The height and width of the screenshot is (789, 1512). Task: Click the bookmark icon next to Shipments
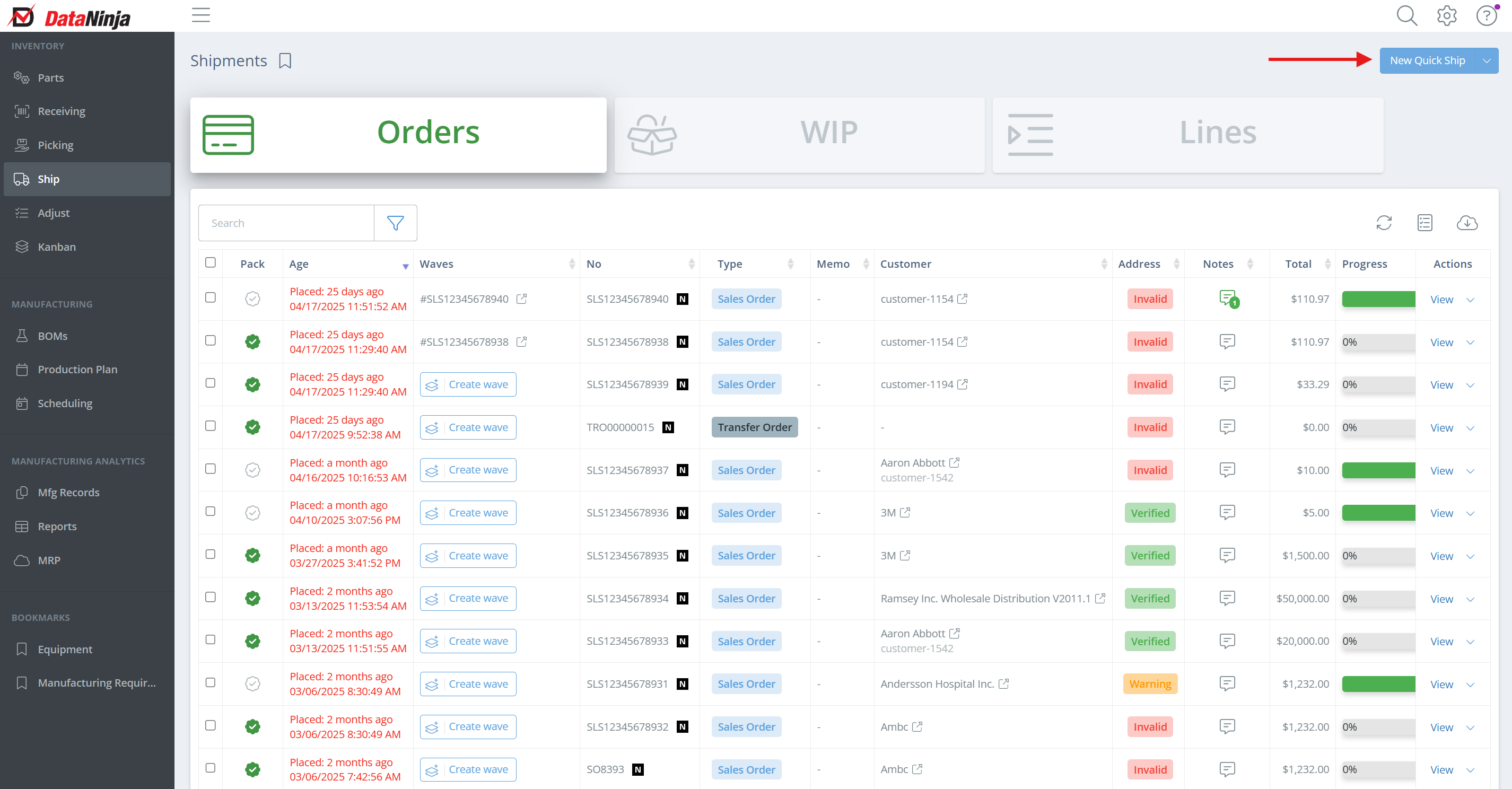point(285,61)
